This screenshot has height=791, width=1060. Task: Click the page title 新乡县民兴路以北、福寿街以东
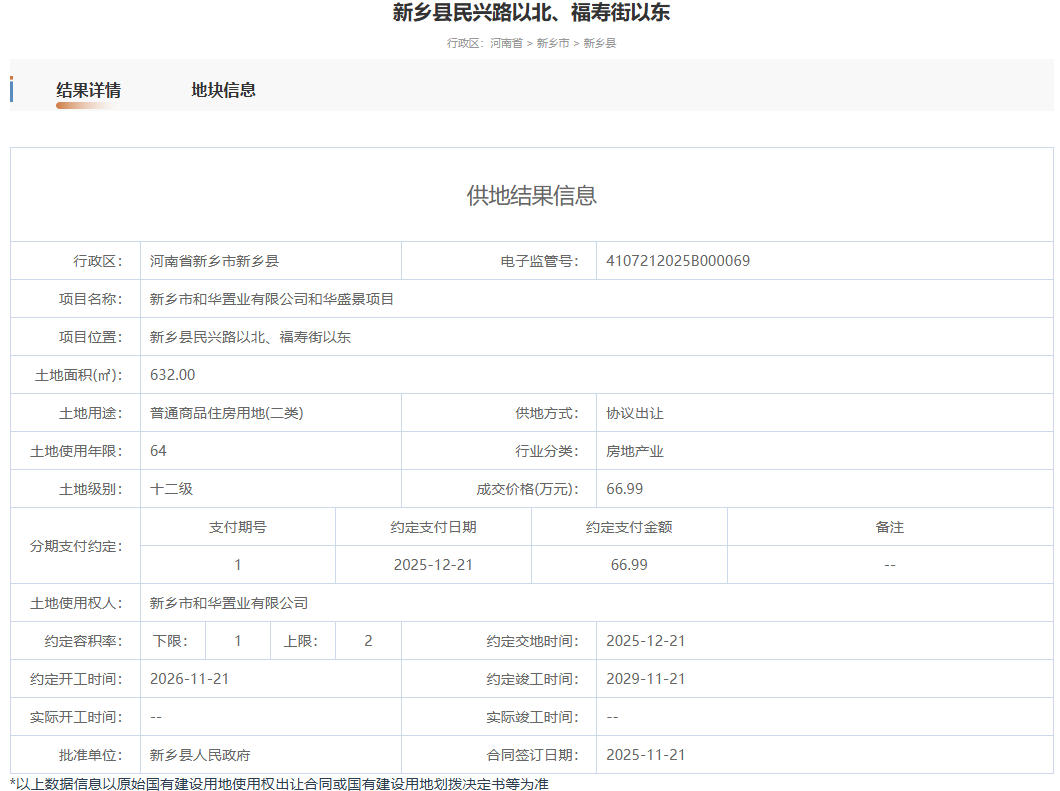tap(531, 13)
